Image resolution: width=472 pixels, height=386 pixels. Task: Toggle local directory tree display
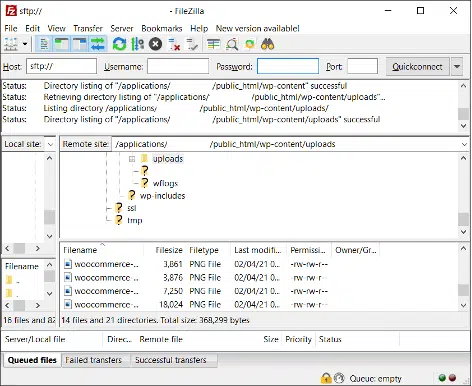coord(62,44)
